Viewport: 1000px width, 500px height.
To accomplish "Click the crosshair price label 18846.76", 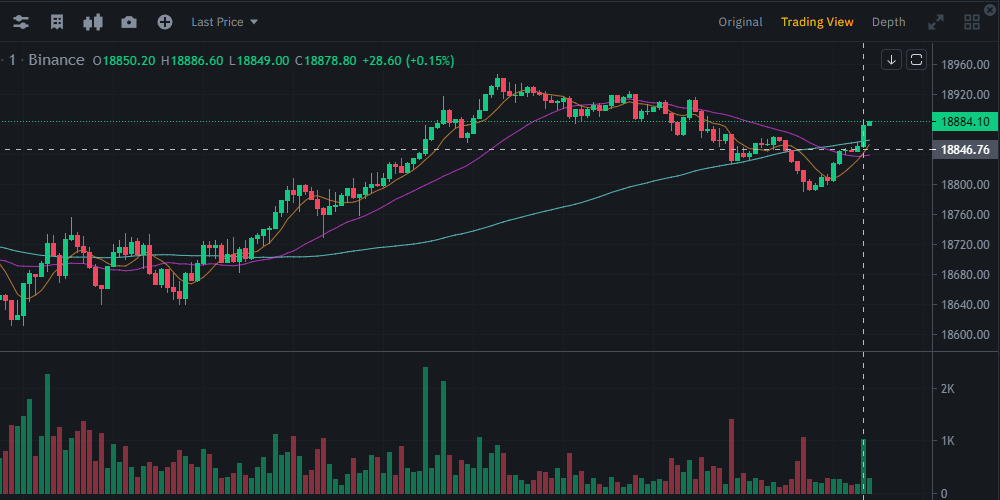I will [965, 150].
